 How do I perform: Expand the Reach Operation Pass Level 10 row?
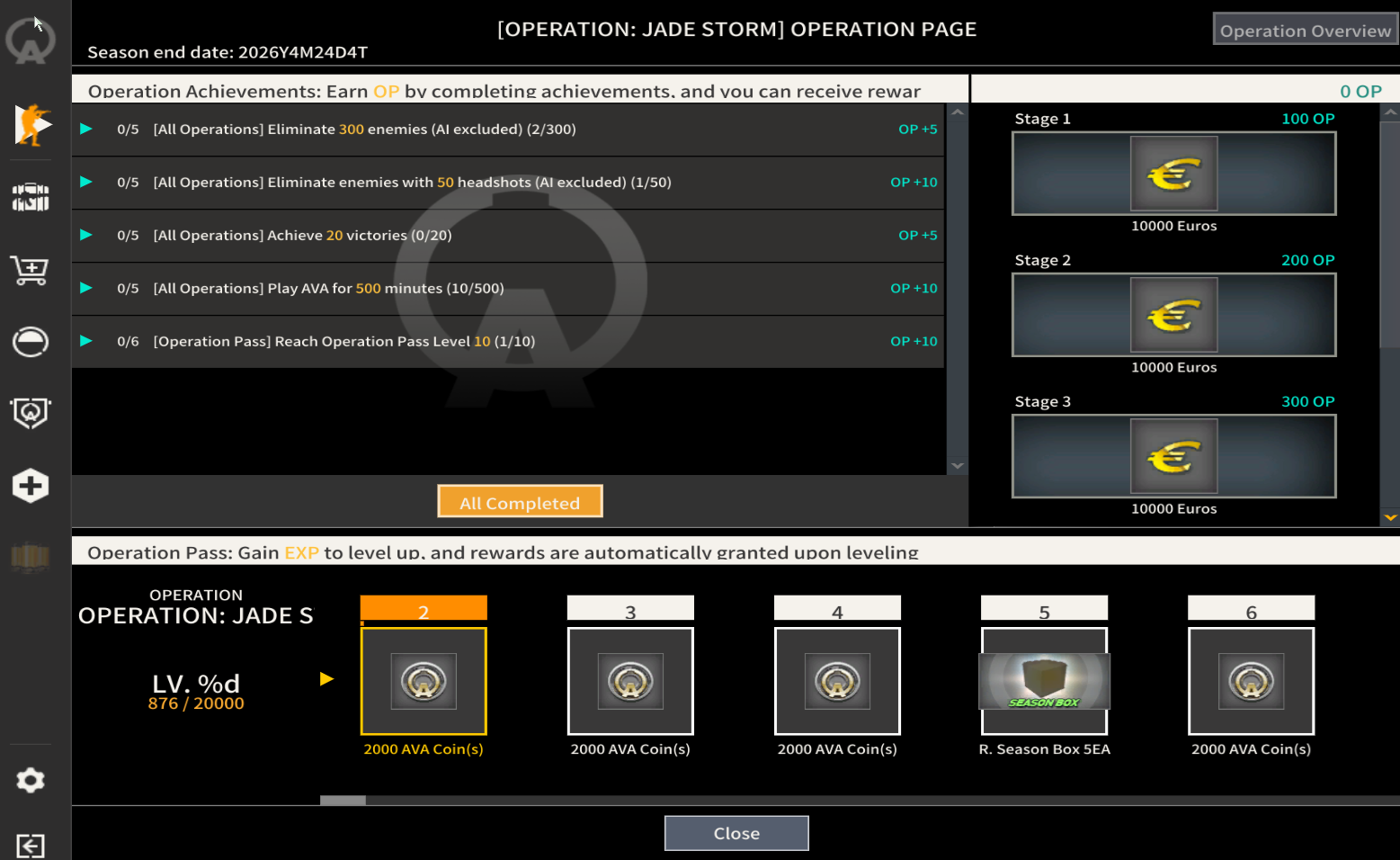tap(86, 342)
